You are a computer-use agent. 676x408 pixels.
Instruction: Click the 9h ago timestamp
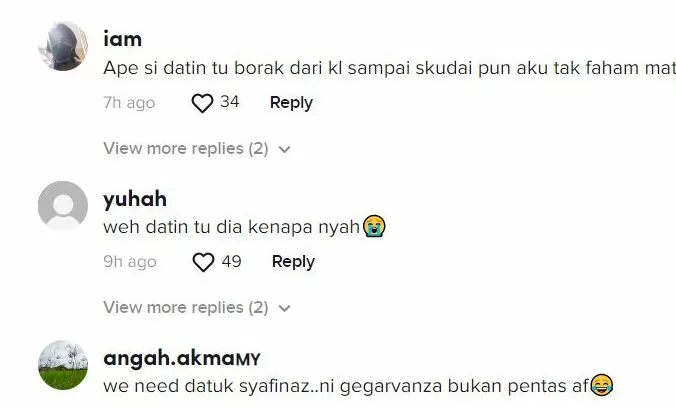130,262
